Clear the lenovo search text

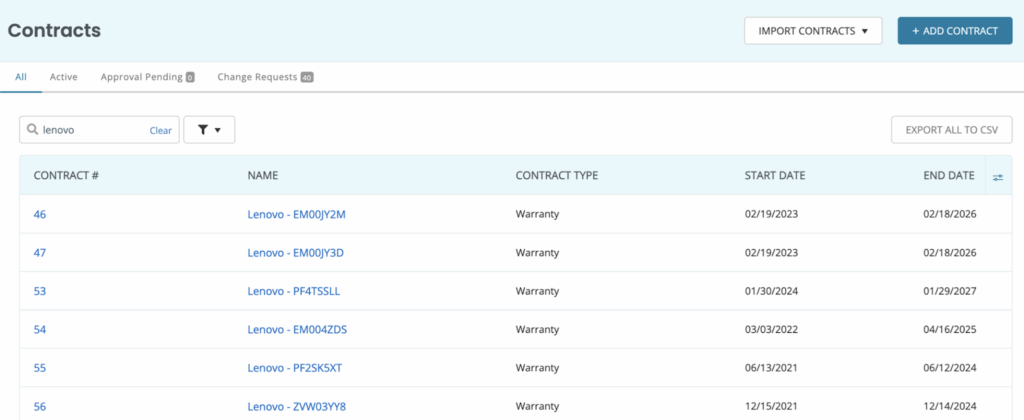click(x=161, y=131)
